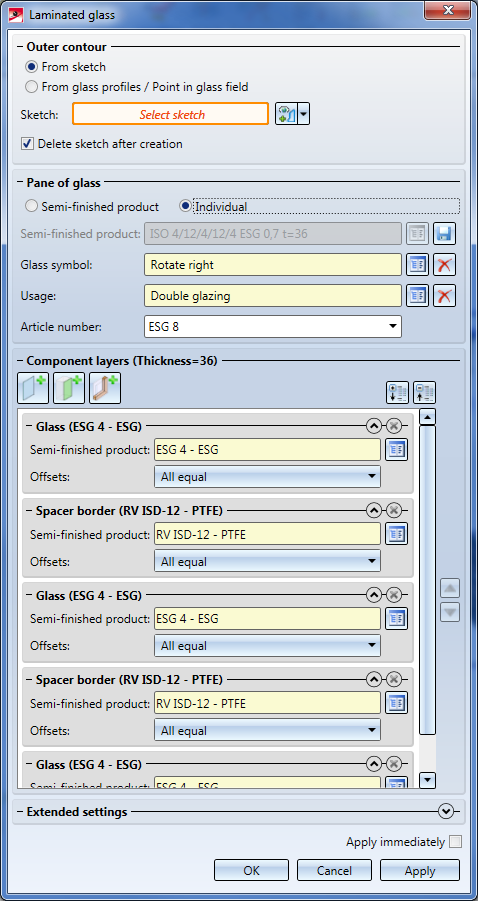This screenshot has height=901, width=478.
Task: Click expand all layers icon
Action: click(398, 392)
